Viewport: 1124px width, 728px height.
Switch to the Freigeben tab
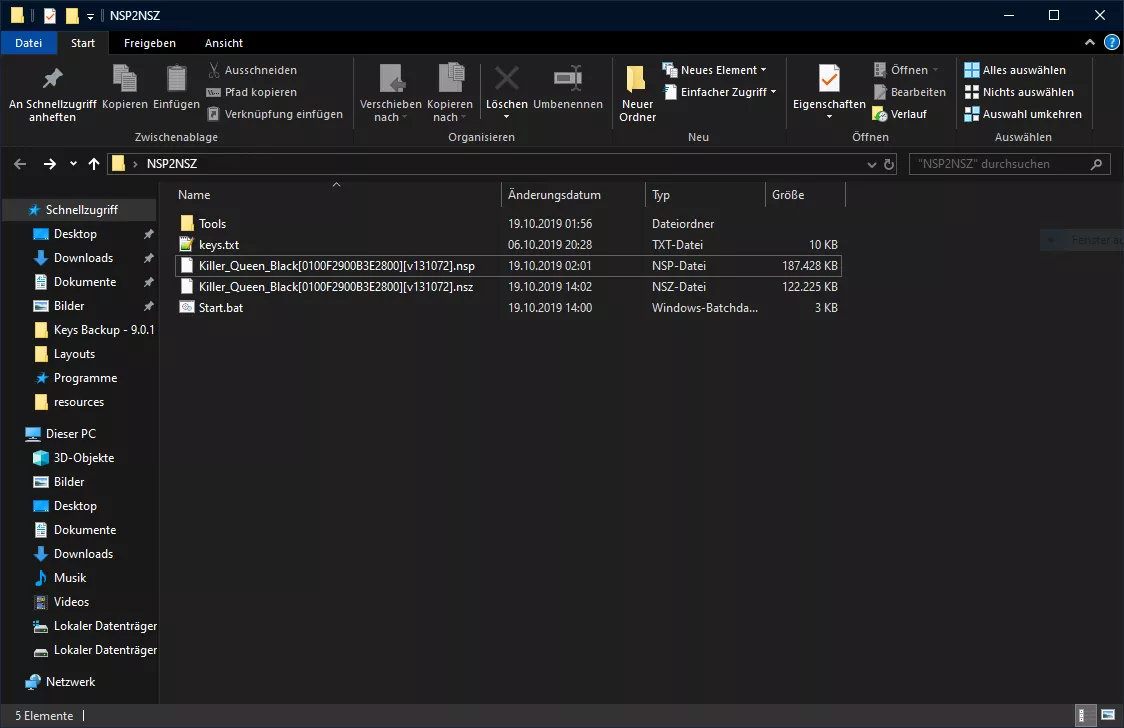(150, 43)
